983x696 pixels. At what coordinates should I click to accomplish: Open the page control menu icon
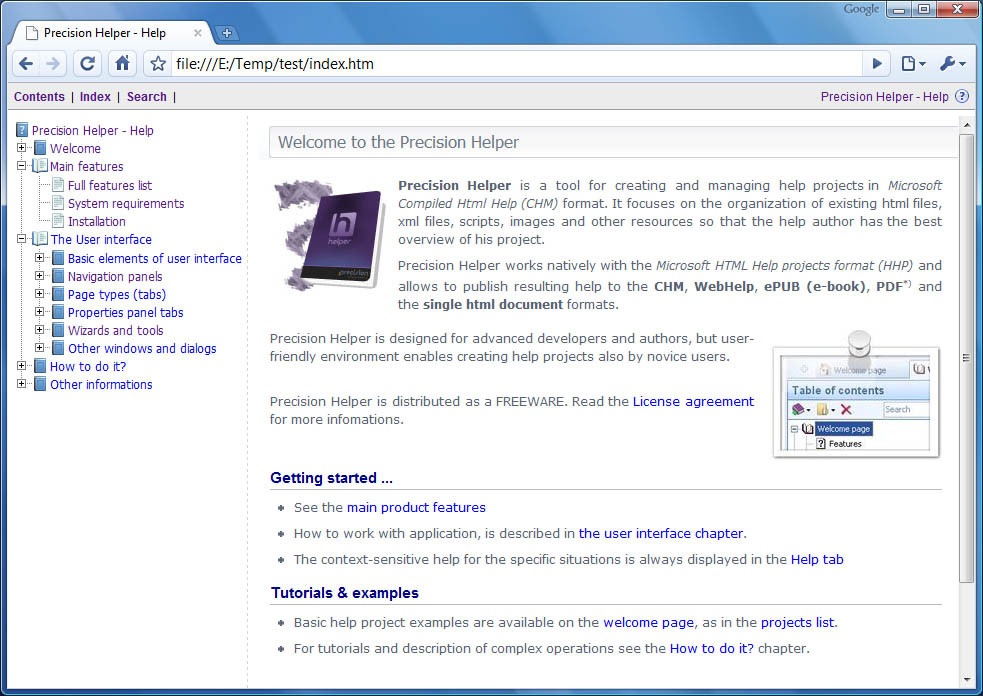click(x=913, y=63)
